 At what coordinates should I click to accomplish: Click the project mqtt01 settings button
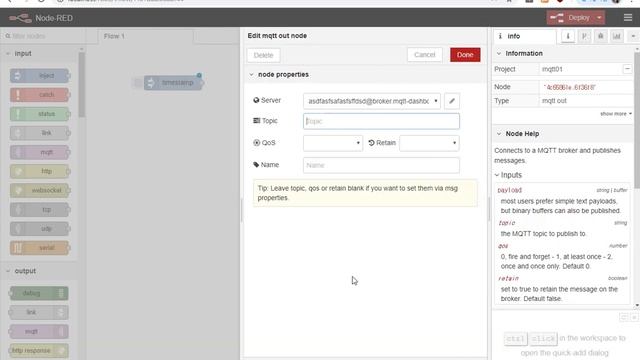pyautogui.click(x=627, y=69)
